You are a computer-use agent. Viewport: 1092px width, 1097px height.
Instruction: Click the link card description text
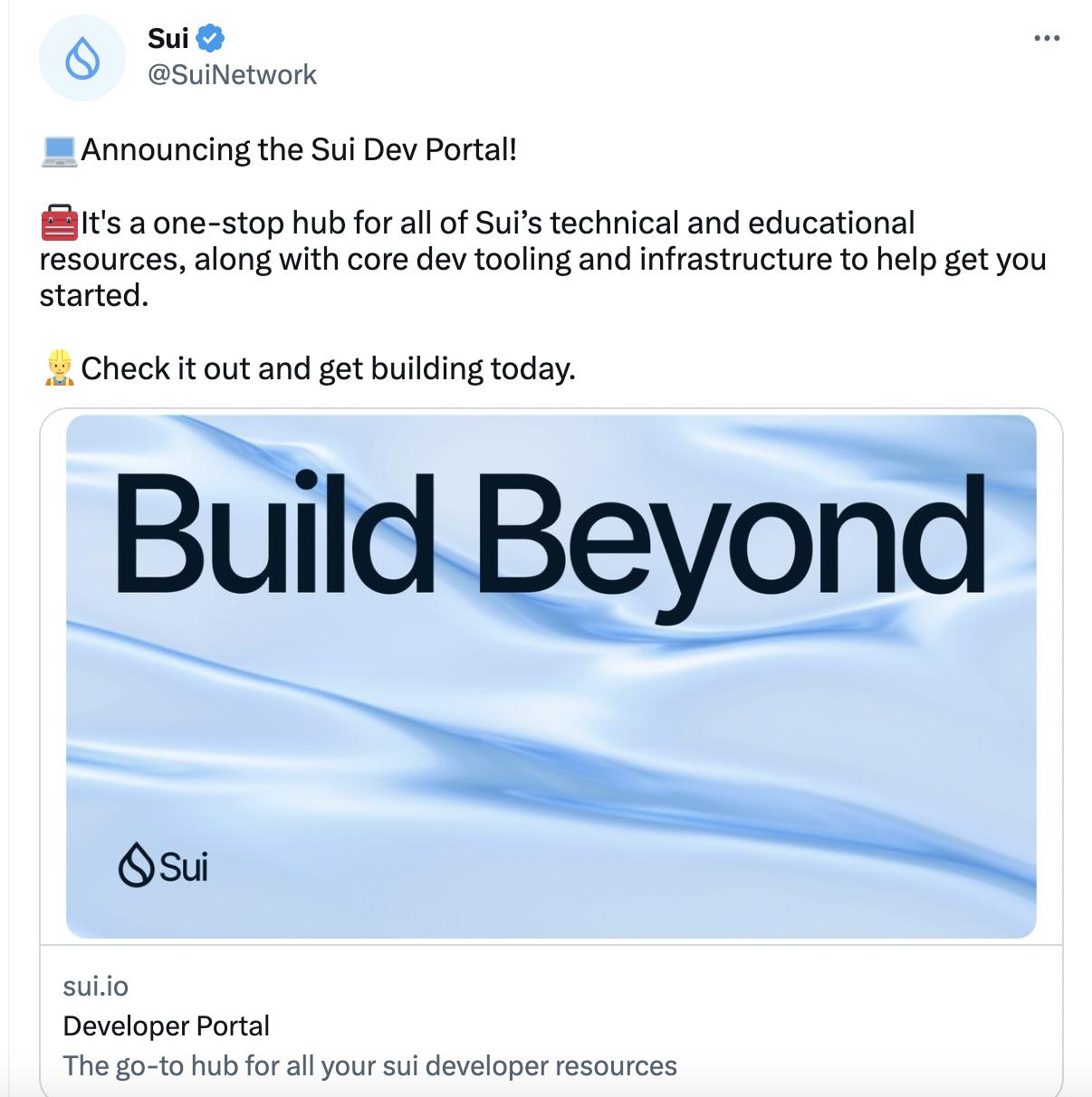369,1065
